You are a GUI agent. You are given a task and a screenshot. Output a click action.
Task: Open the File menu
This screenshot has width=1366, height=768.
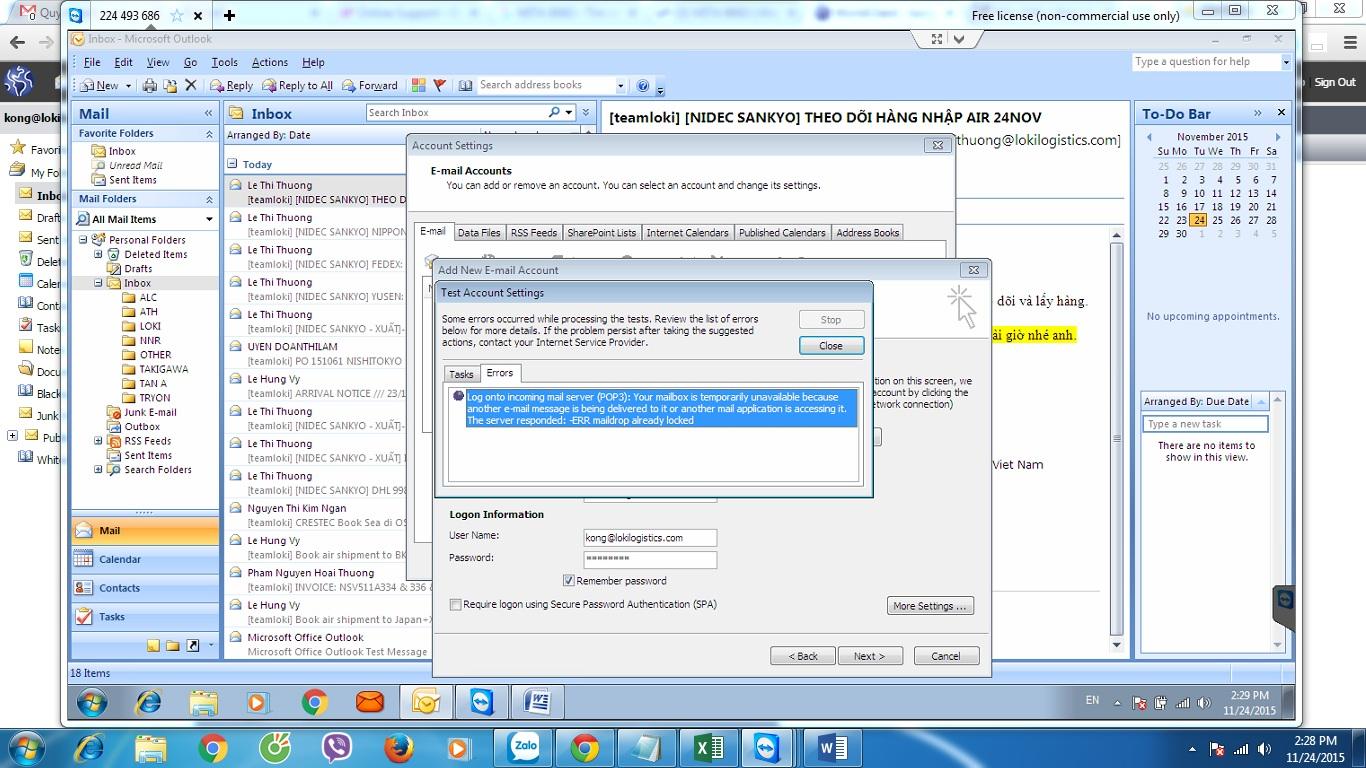[x=92, y=62]
